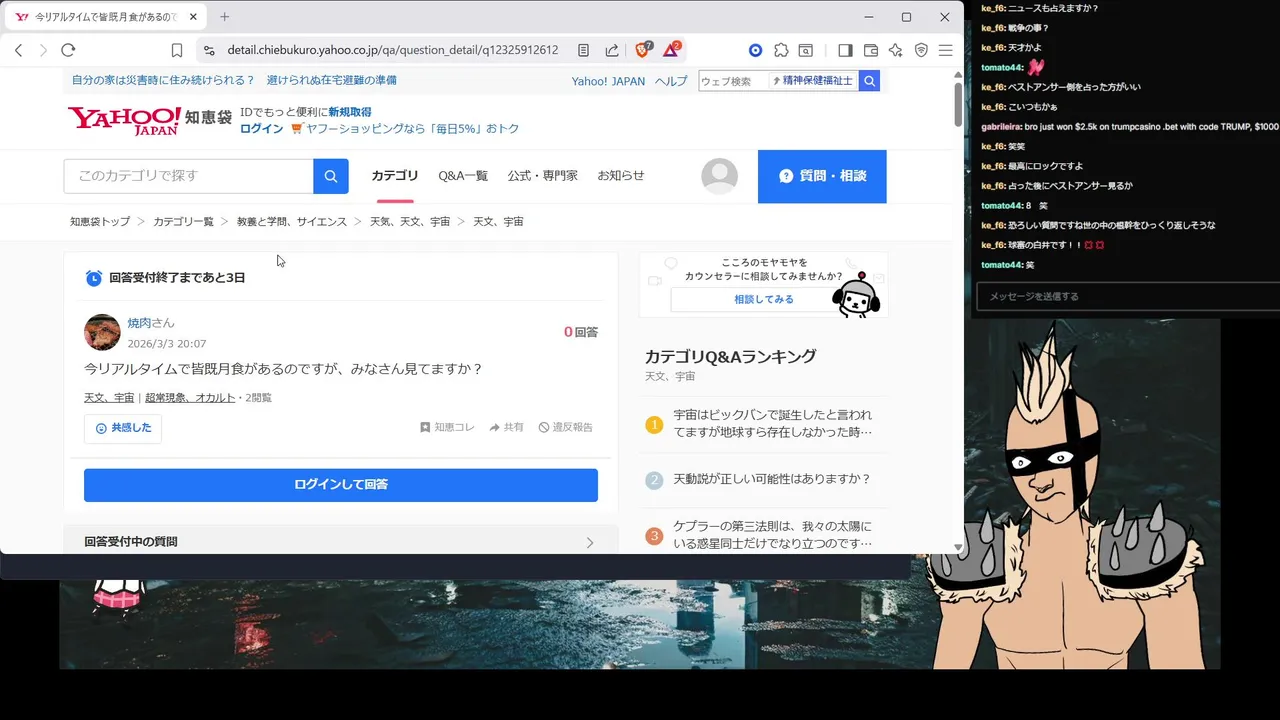Click the 知恵コレ bookmark button
The width and height of the screenshot is (1280, 720).
coord(447,427)
